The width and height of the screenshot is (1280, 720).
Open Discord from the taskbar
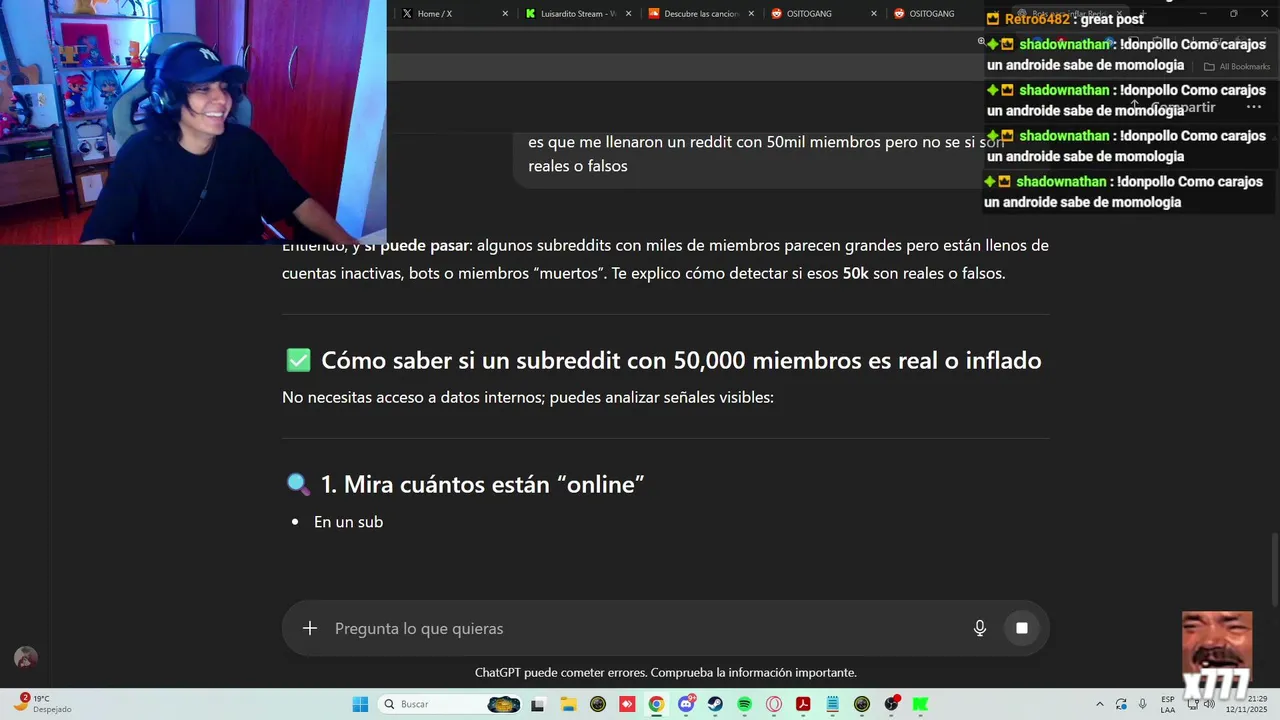coord(686,704)
